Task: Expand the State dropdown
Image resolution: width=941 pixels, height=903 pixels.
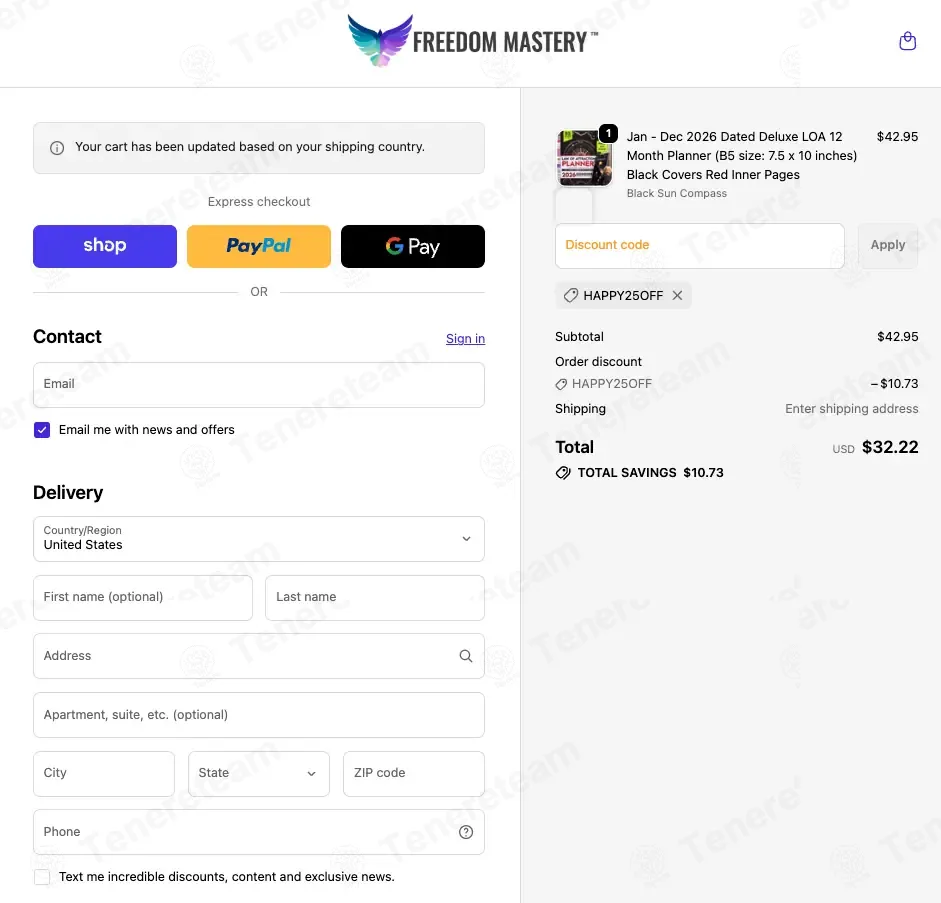Action: coord(258,774)
